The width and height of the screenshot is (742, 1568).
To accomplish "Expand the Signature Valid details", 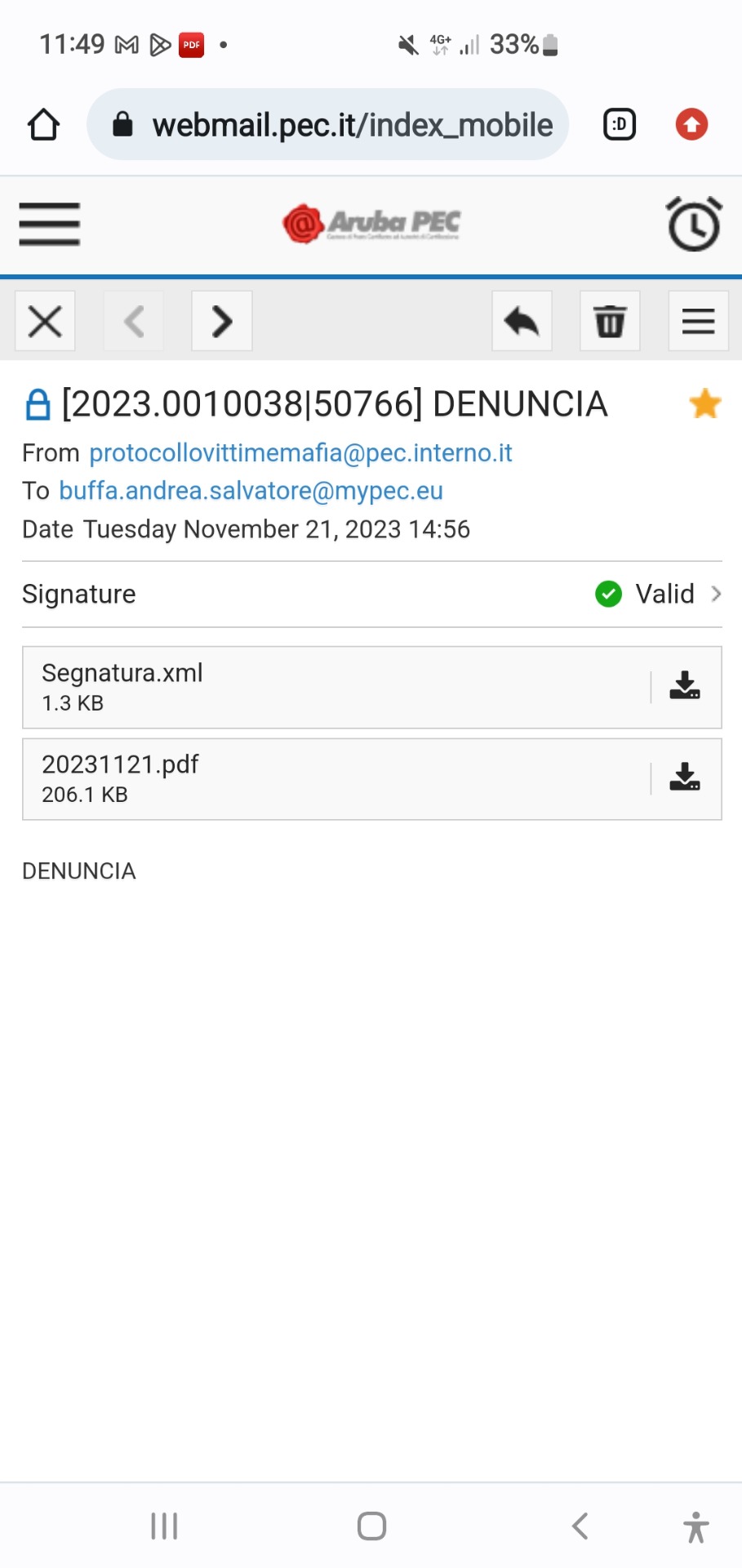I will pyautogui.click(x=658, y=594).
